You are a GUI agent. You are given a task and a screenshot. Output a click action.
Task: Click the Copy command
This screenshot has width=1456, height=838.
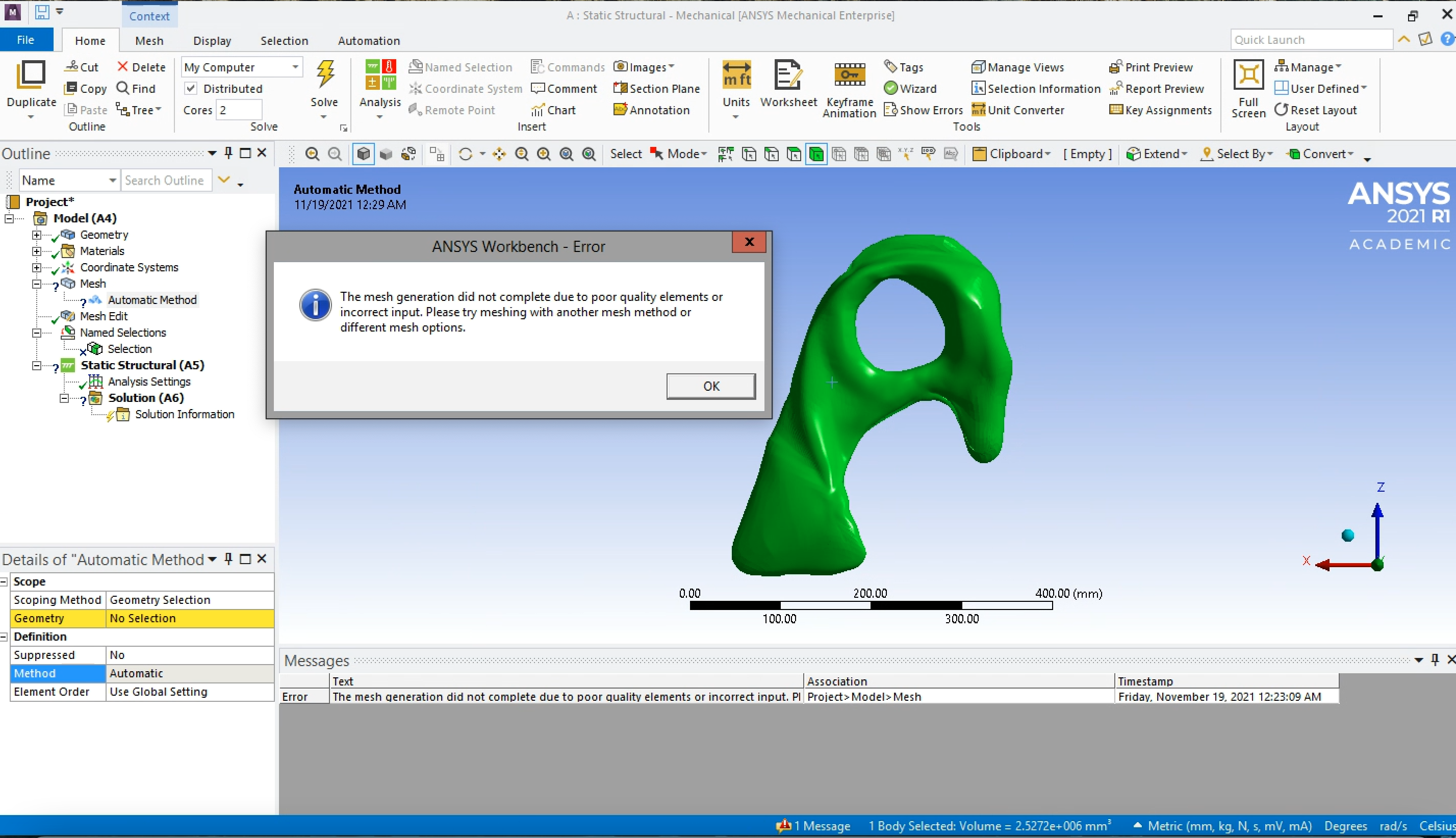(86, 89)
